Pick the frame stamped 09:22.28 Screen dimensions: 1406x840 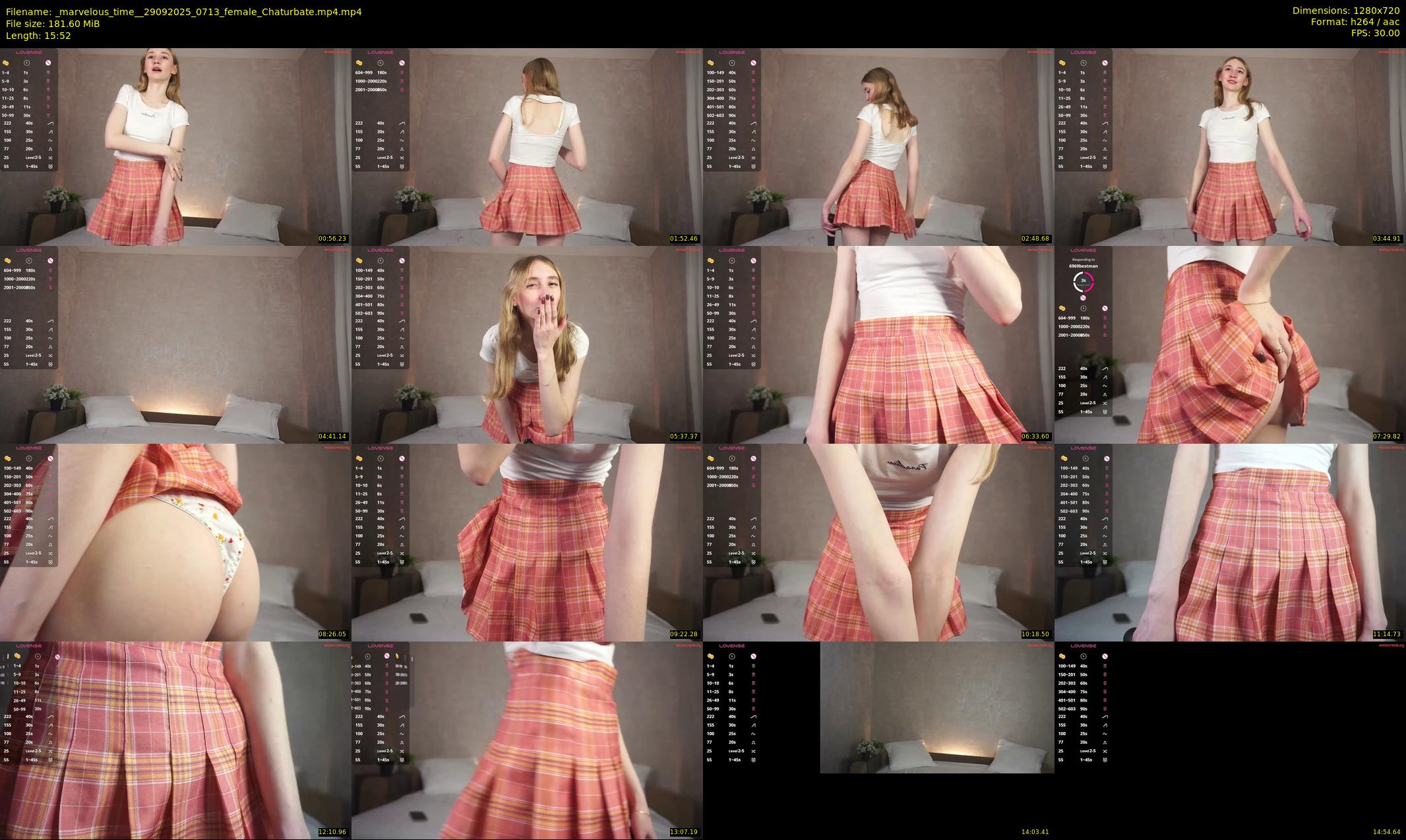click(x=527, y=542)
